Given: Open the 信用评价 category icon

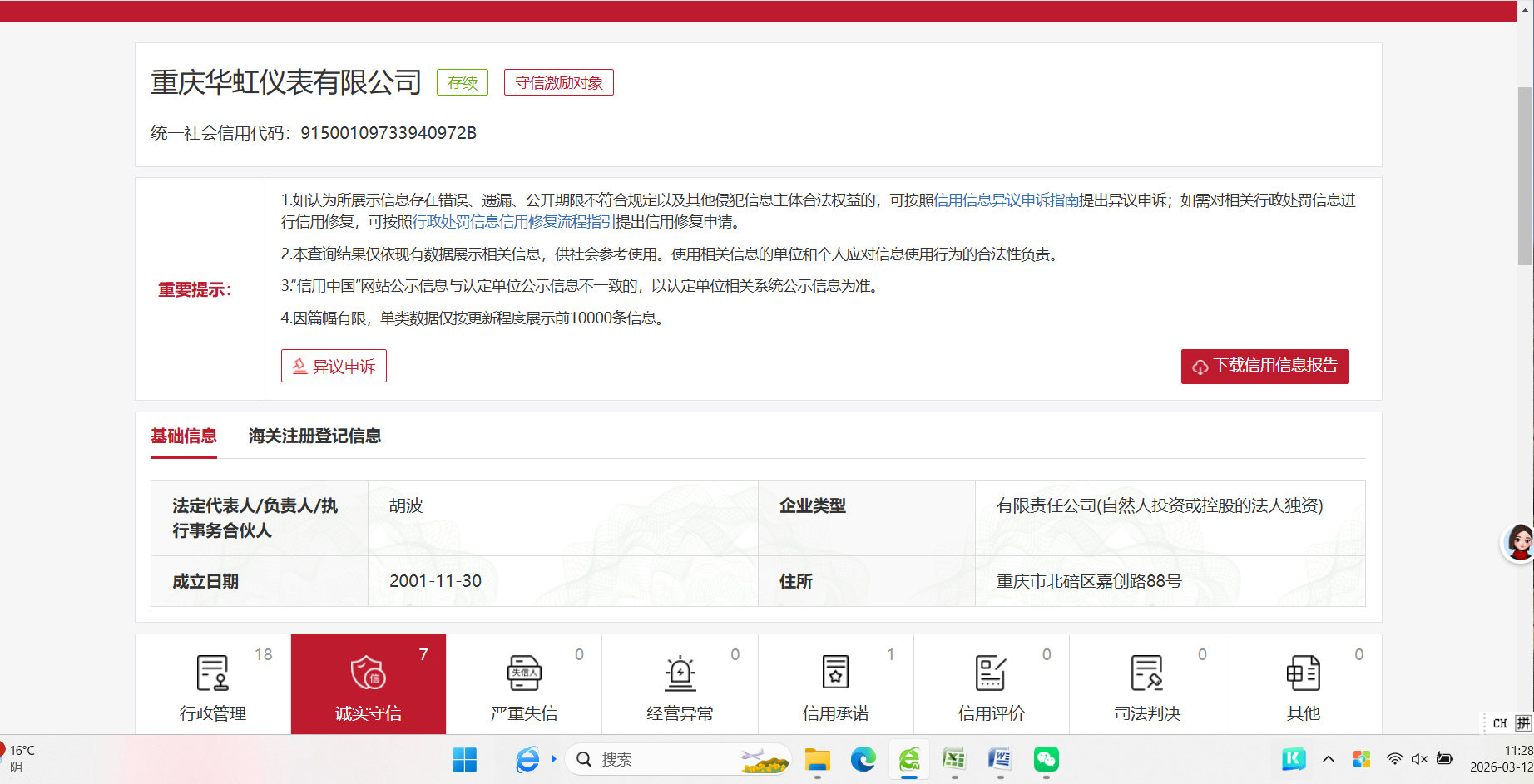Looking at the screenshot, I should [x=991, y=673].
